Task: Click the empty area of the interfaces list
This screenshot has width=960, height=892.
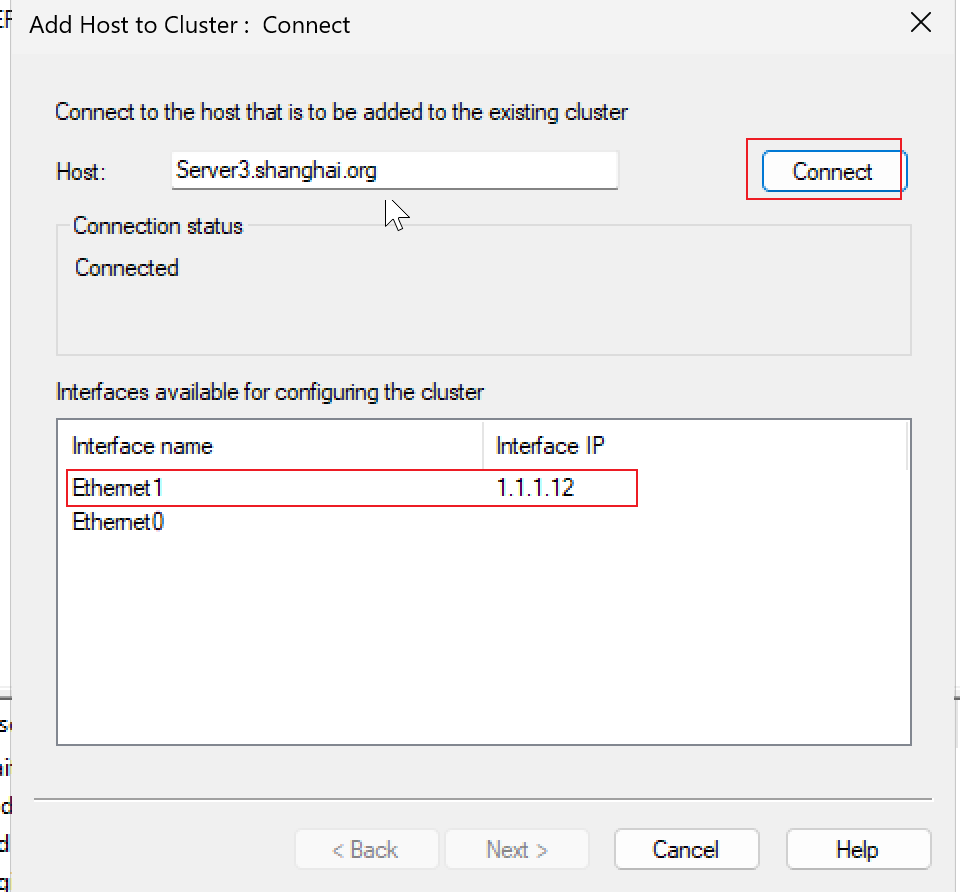Action: pos(484,640)
